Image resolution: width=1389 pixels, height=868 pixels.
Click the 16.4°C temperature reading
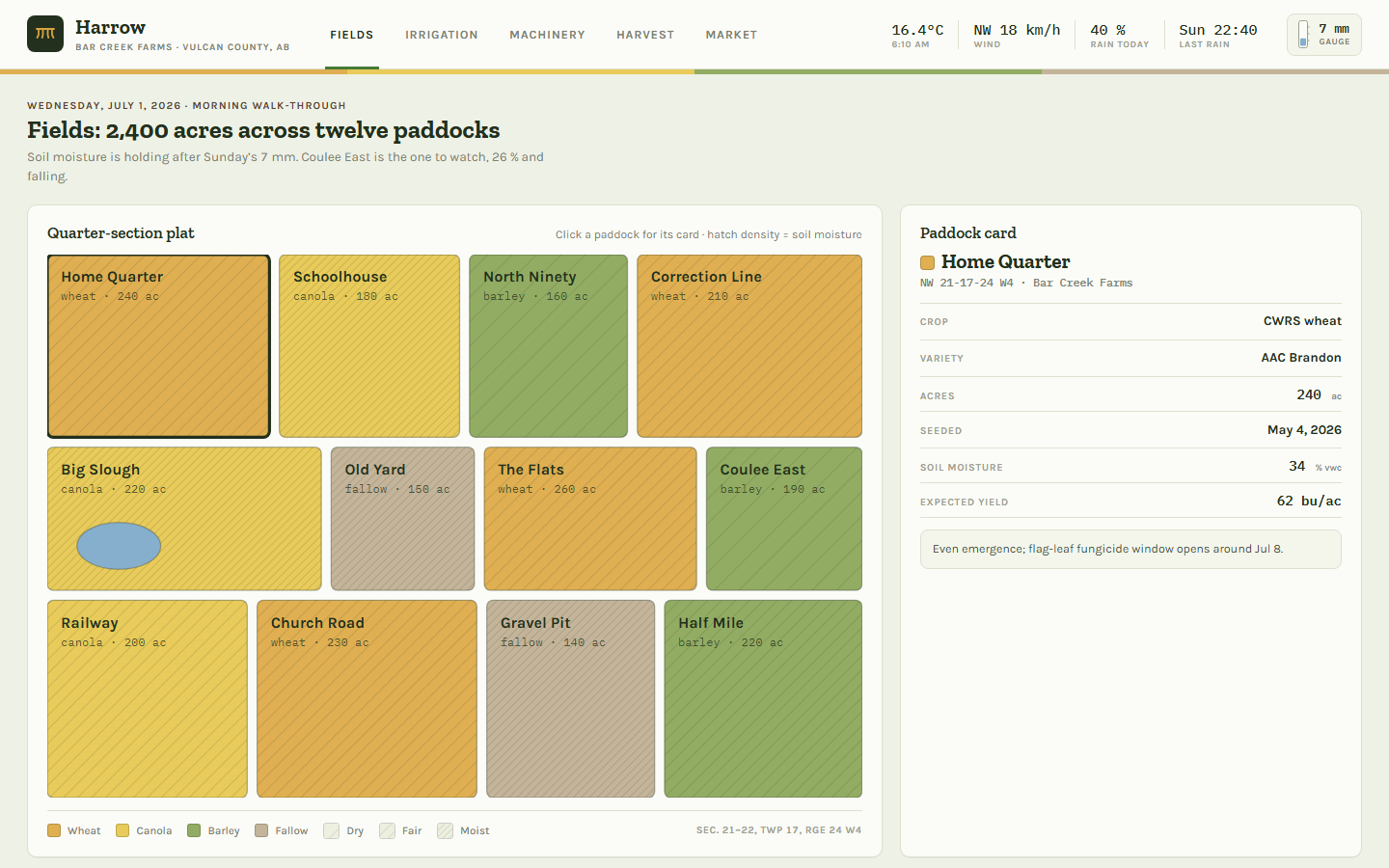click(x=917, y=35)
